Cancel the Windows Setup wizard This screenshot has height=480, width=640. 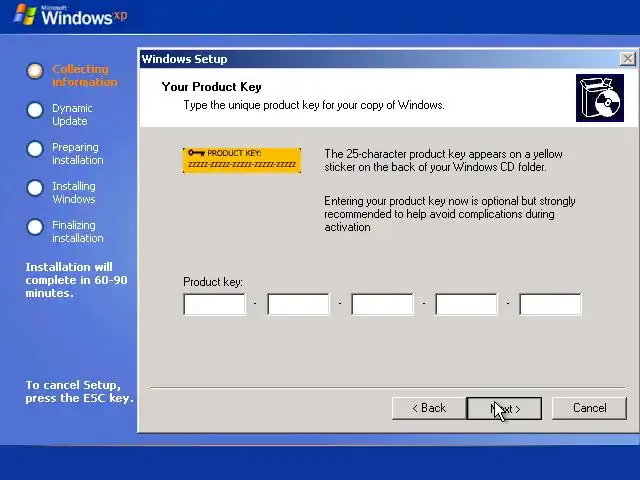[589, 408]
